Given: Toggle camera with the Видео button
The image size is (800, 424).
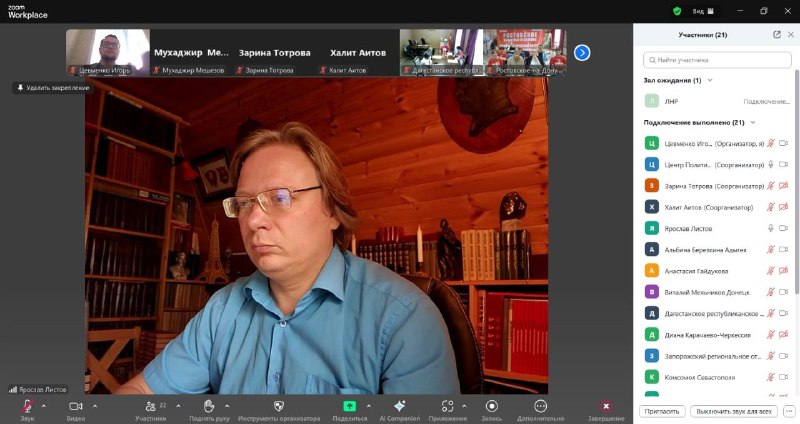Looking at the screenshot, I should [76, 410].
